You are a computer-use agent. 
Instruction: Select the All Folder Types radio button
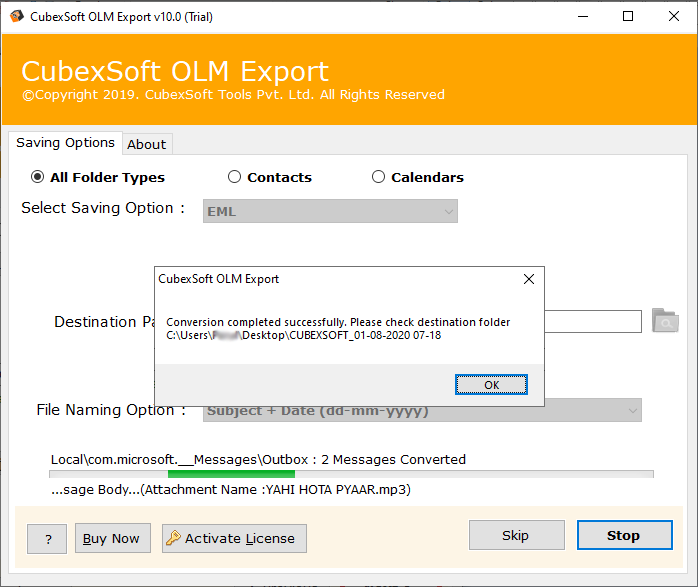37,177
